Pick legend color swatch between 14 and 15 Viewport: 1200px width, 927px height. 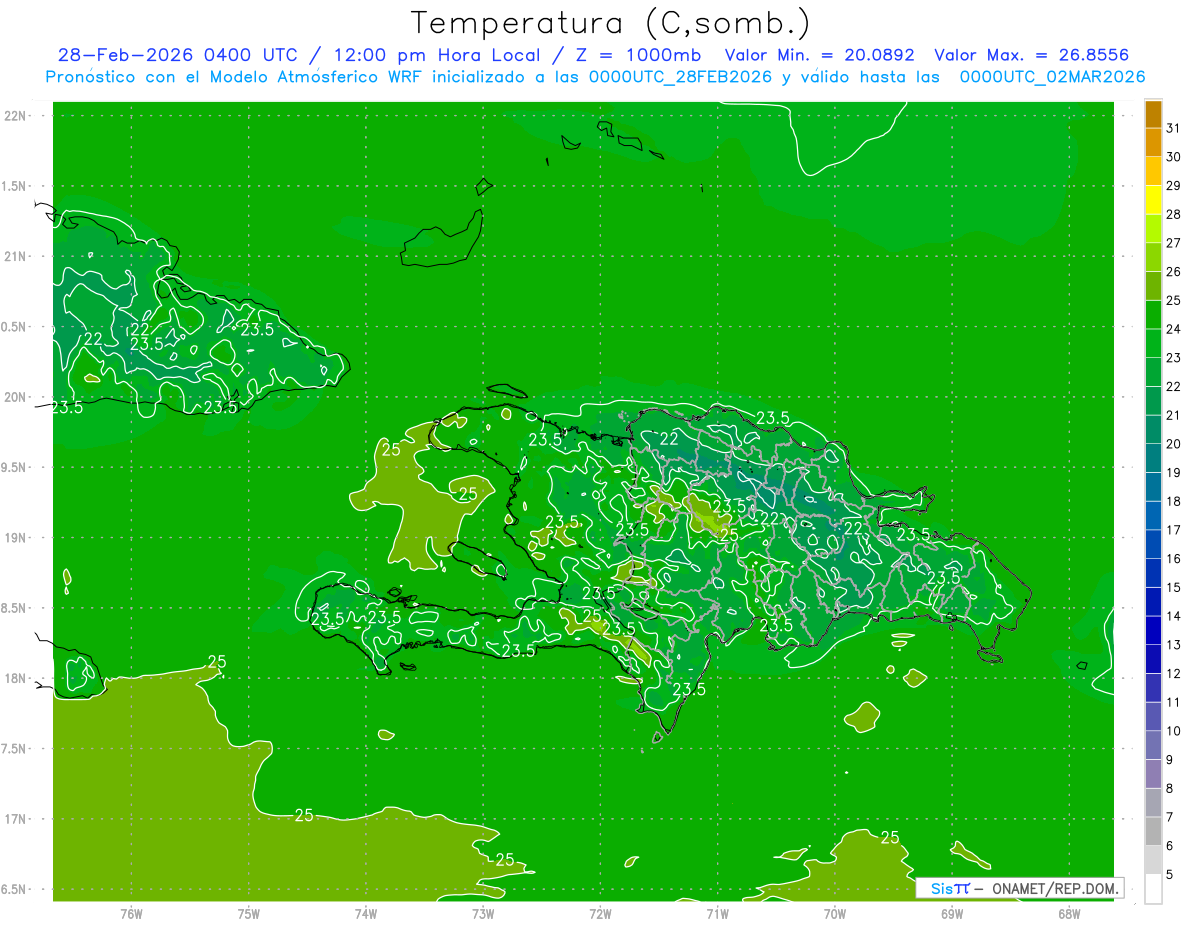tap(1153, 602)
